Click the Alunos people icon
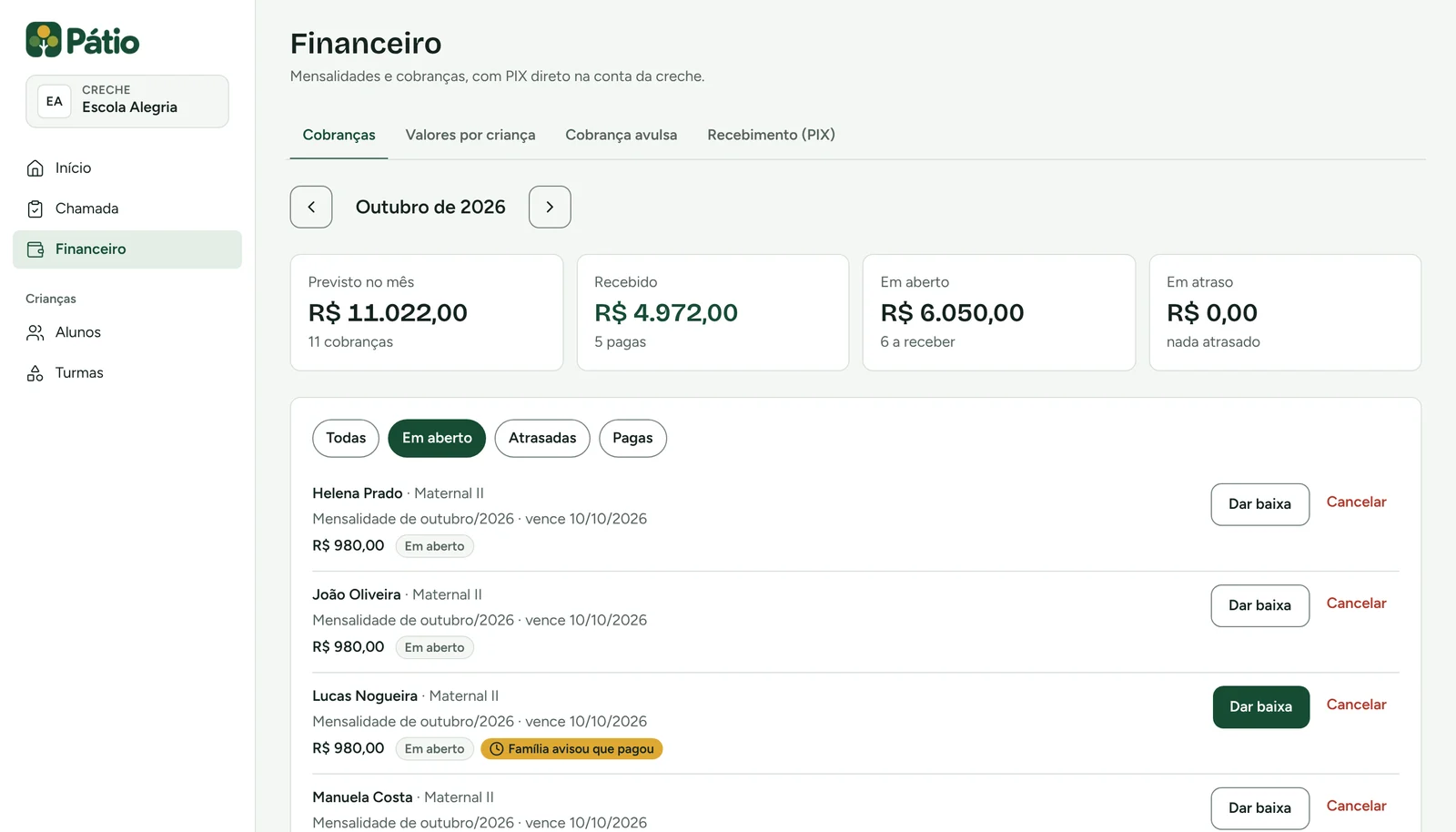Screen dimensions: 1456x832 pyautogui.click(x=35, y=333)
